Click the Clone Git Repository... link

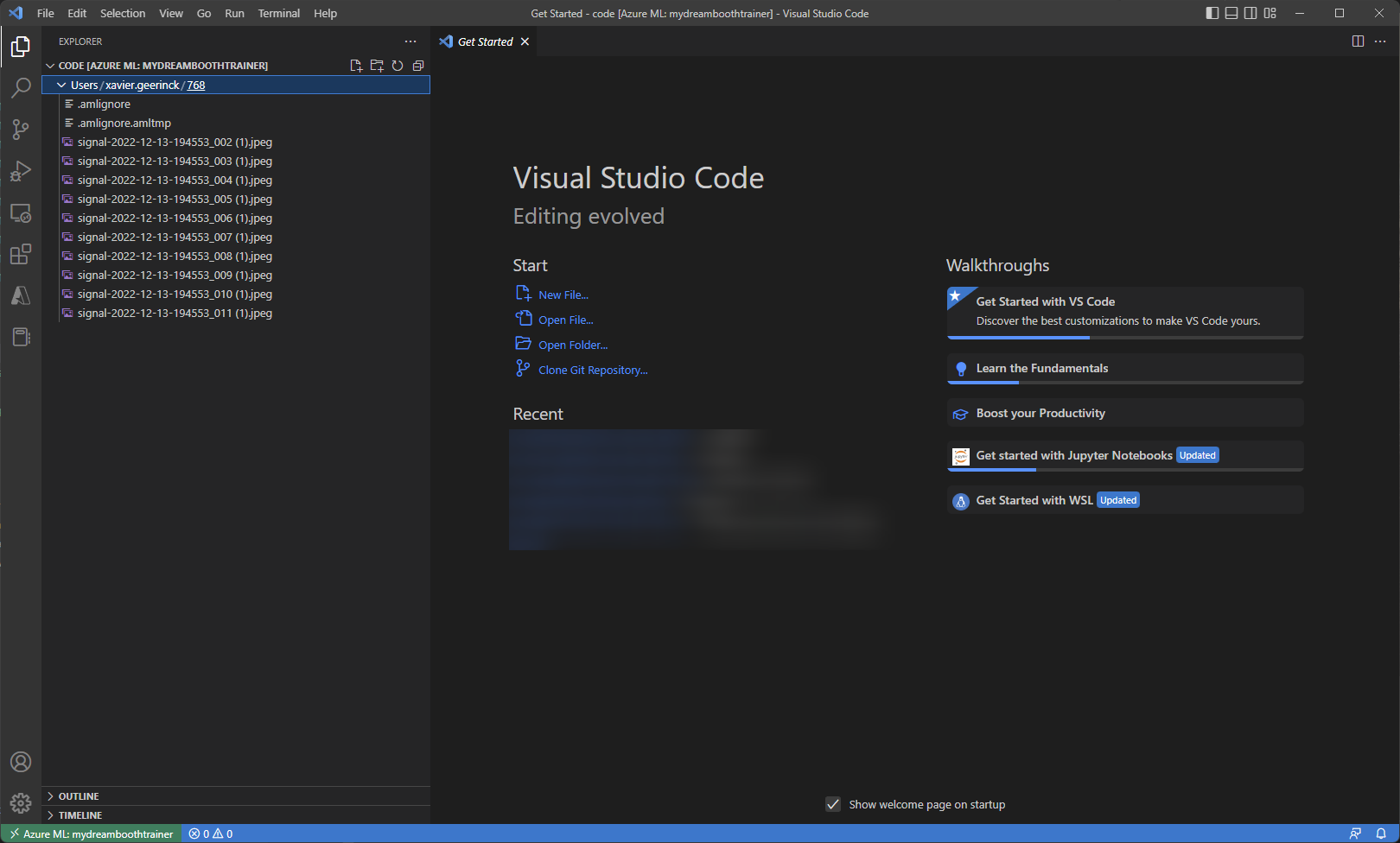click(593, 370)
